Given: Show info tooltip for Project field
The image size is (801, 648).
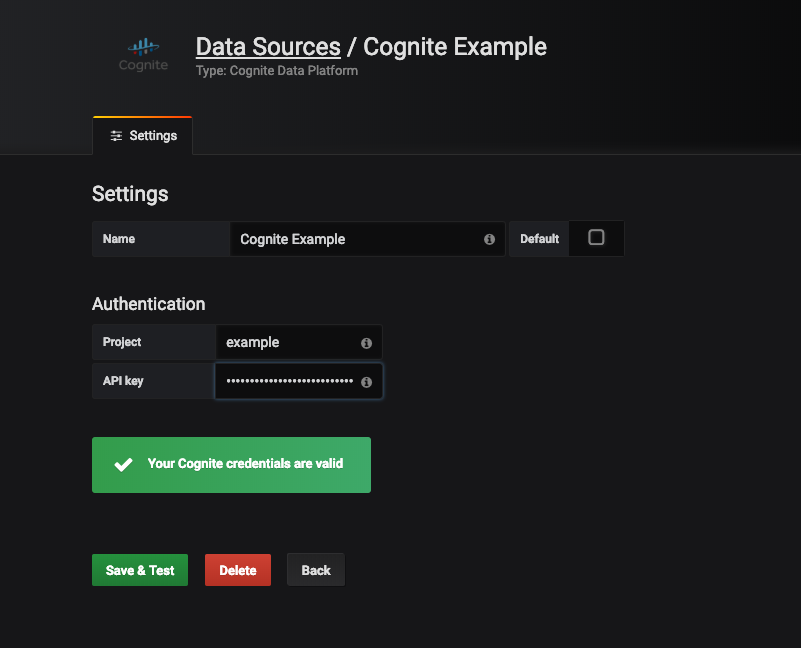Looking at the screenshot, I should pos(366,343).
